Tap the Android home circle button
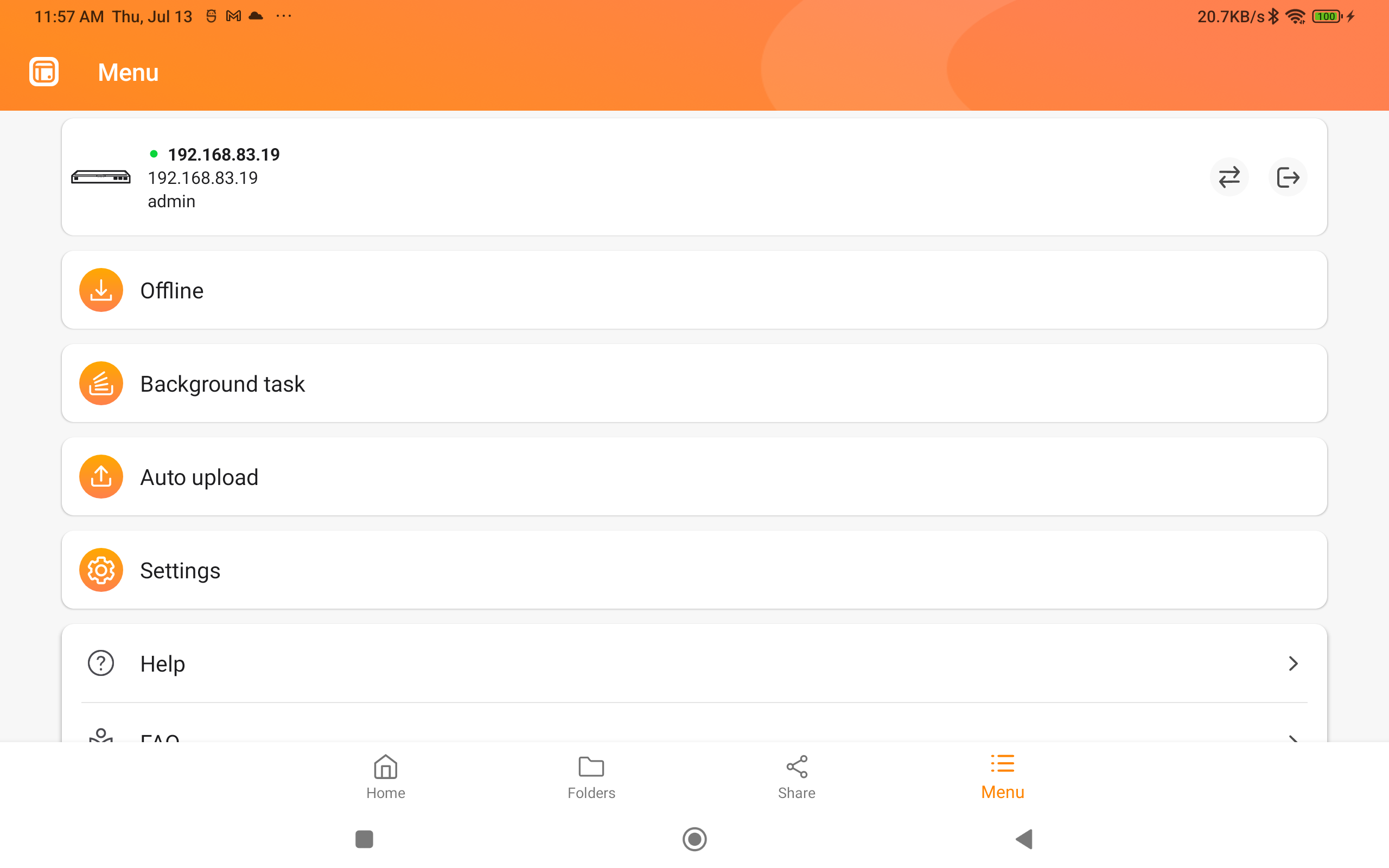The width and height of the screenshot is (1389, 868). [x=694, y=839]
